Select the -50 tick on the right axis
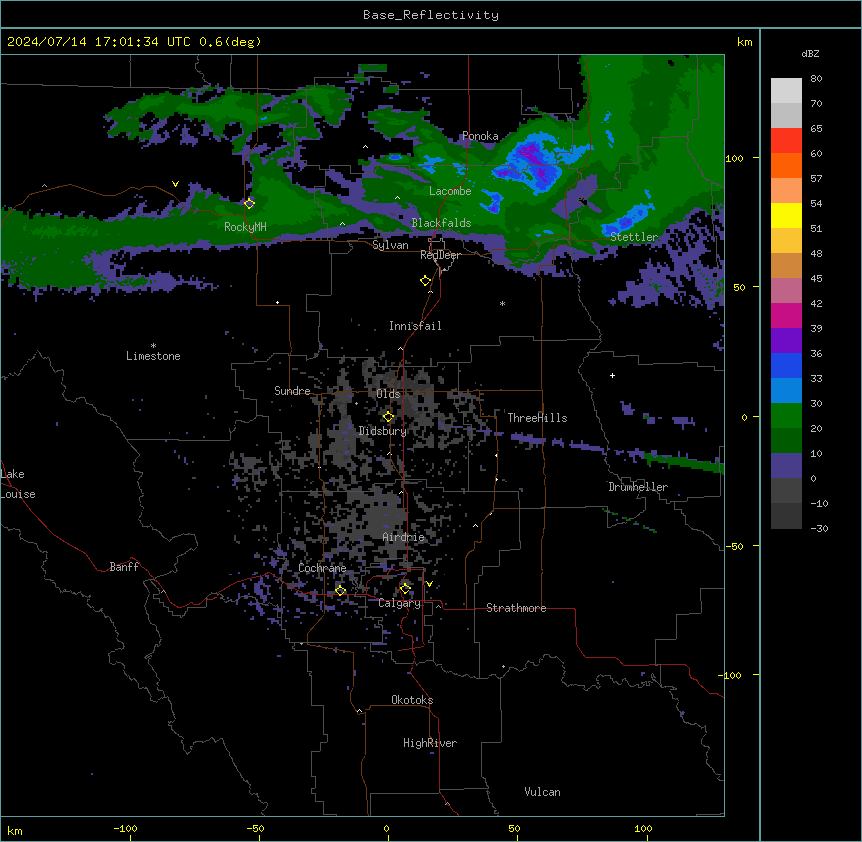Viewport: 862px width, 842px height. 734,546
